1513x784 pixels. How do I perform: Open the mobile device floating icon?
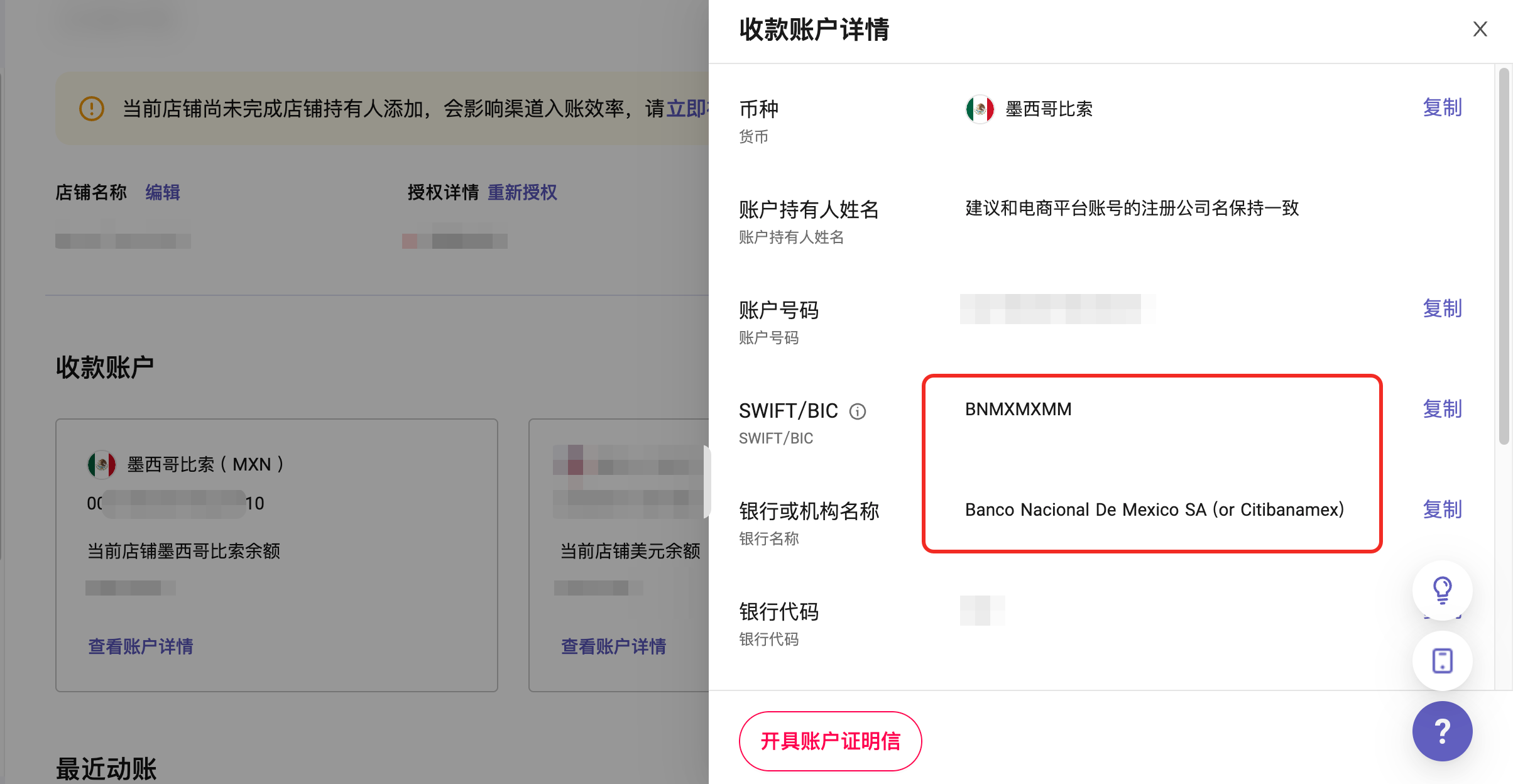[1442, 661]
